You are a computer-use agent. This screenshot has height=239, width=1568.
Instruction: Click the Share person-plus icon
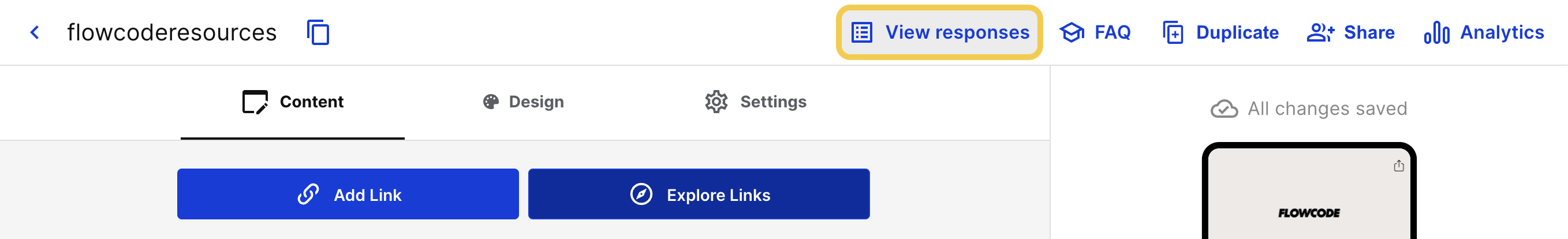pos(1320,32)
